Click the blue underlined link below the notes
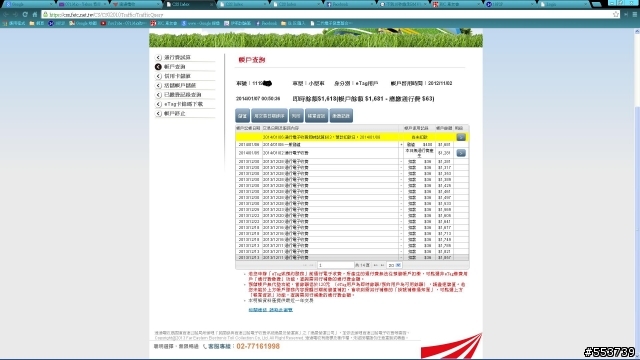Screen dimensions: 640x360 (x=271, y=310)
